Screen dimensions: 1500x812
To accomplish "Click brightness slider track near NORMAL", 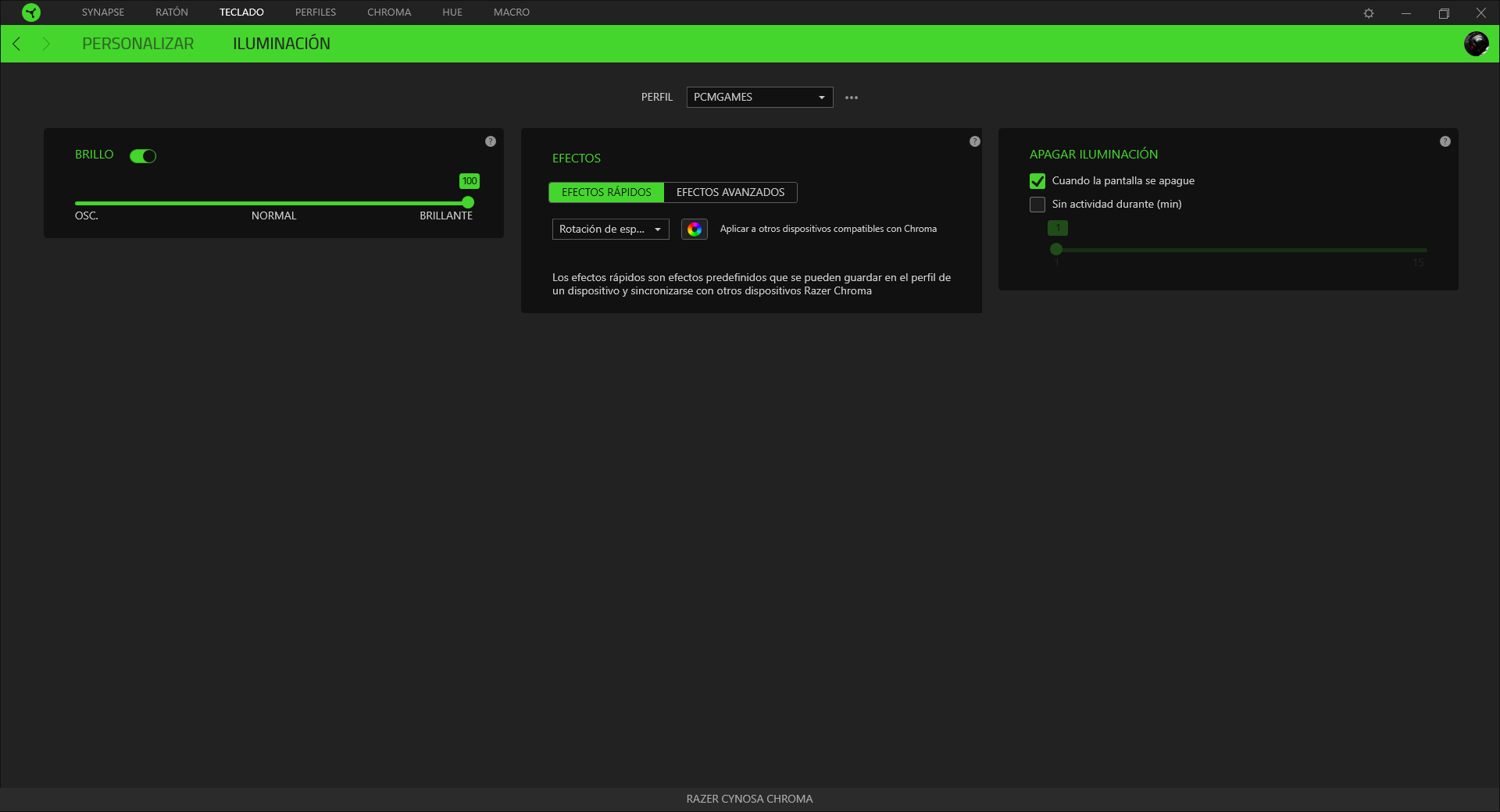I will (273, 203).
